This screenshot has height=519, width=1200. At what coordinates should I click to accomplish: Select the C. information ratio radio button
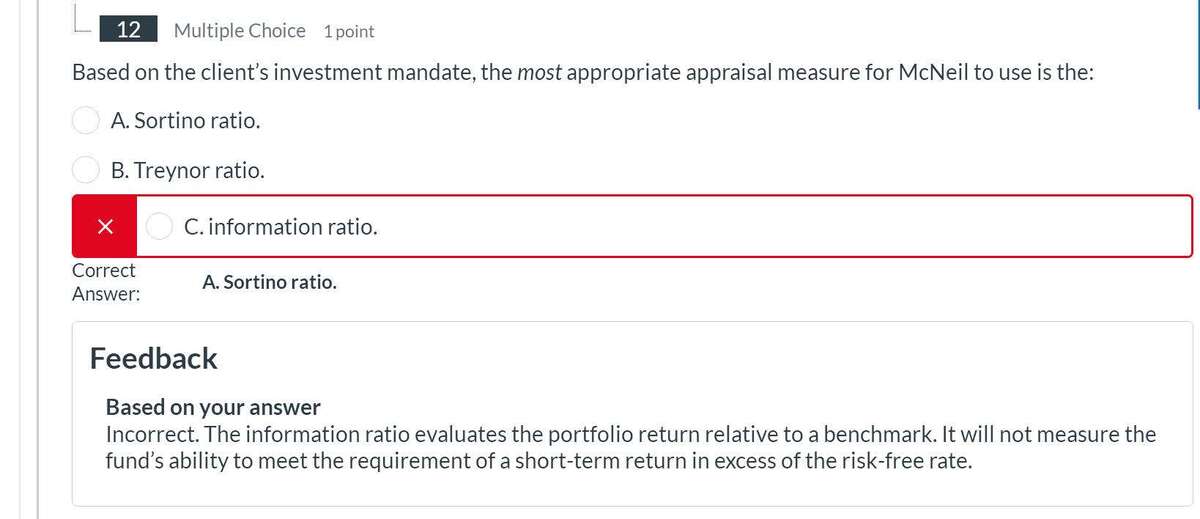coord(159,227)
